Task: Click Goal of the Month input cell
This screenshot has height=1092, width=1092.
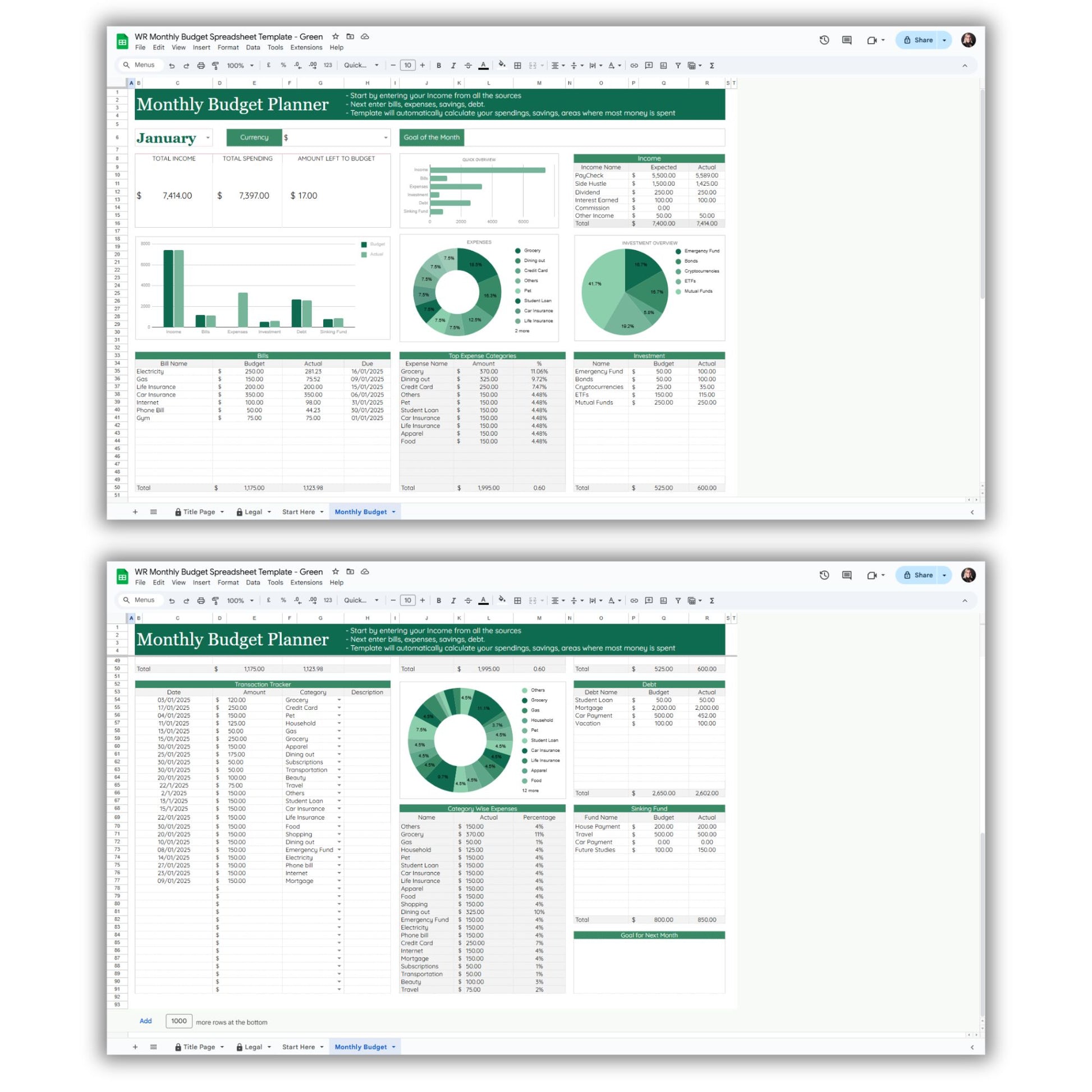Action: click(x=594, y=137)
